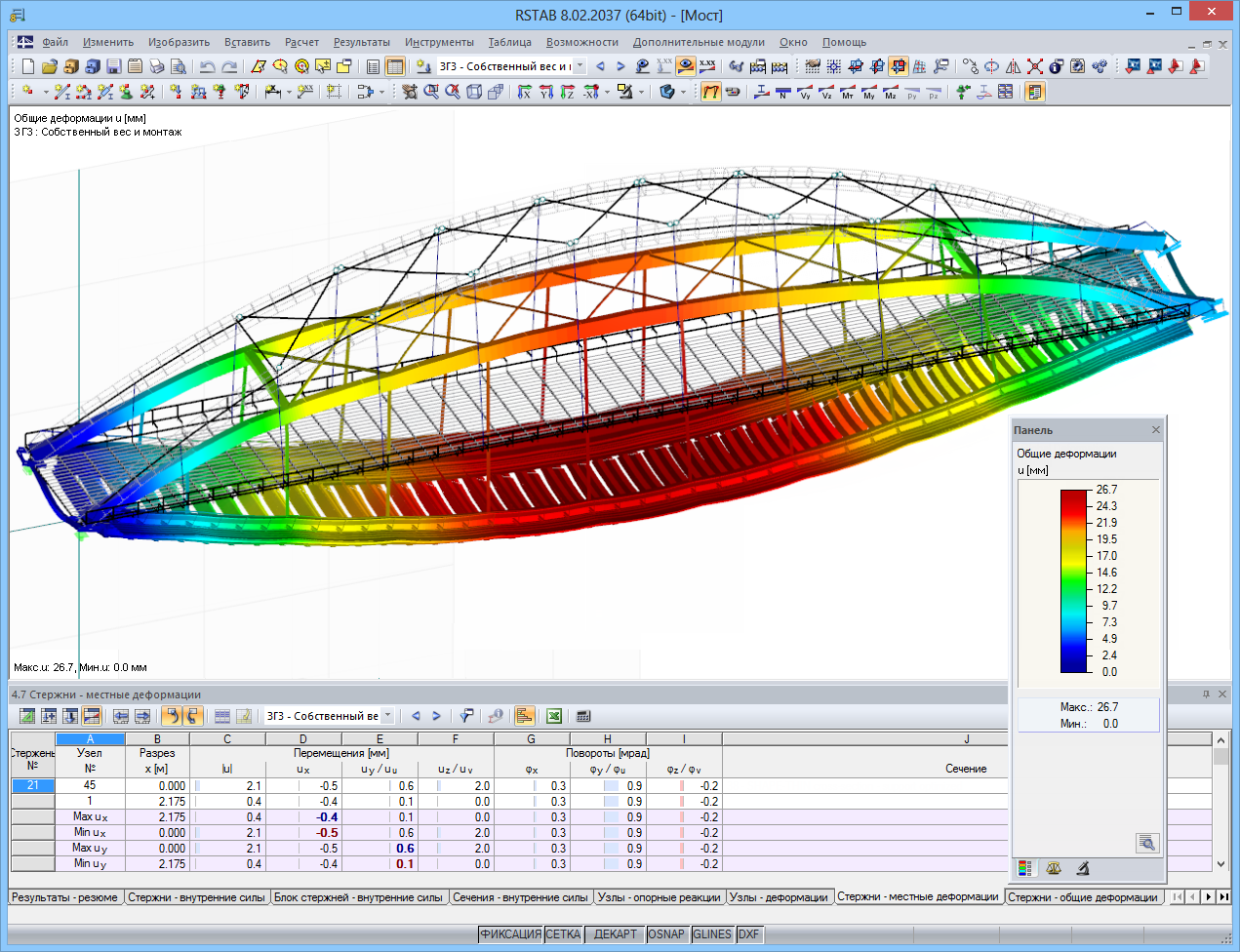Click the isometric 3D box view icon

474,92
